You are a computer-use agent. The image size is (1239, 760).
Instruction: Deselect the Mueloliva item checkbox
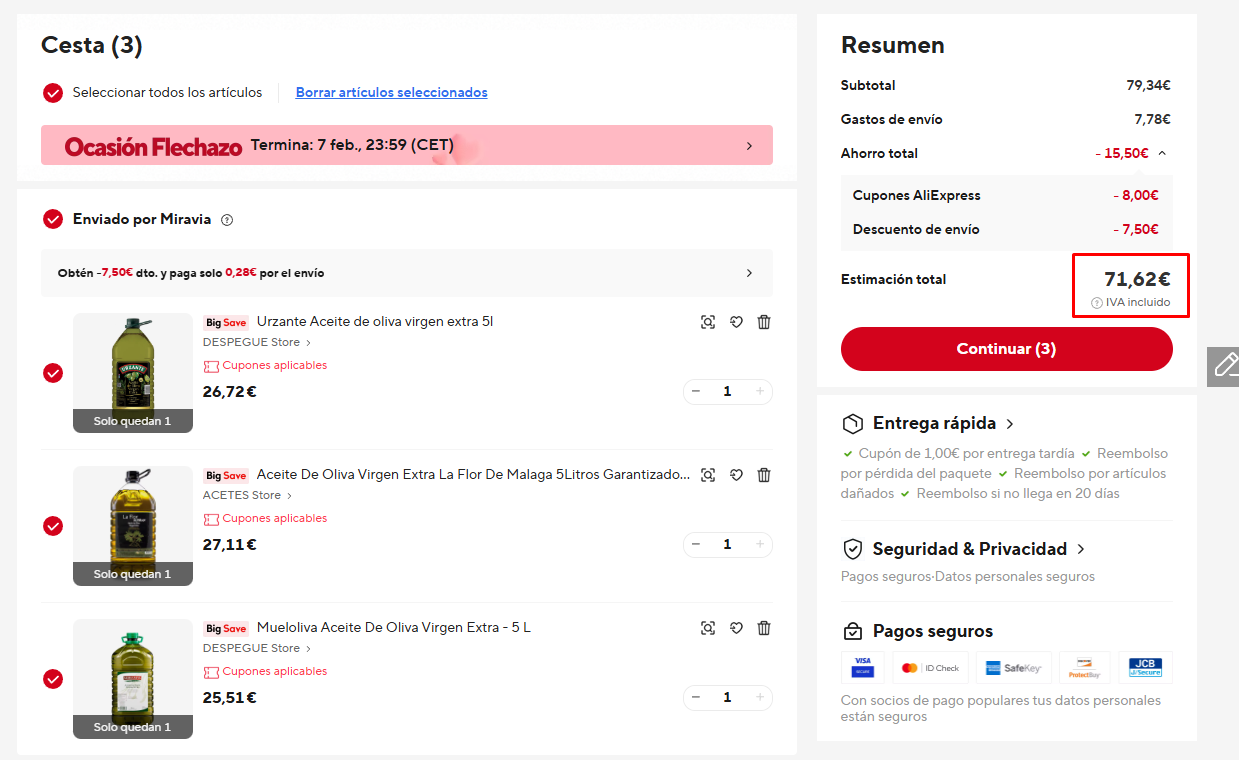point(53,679)
